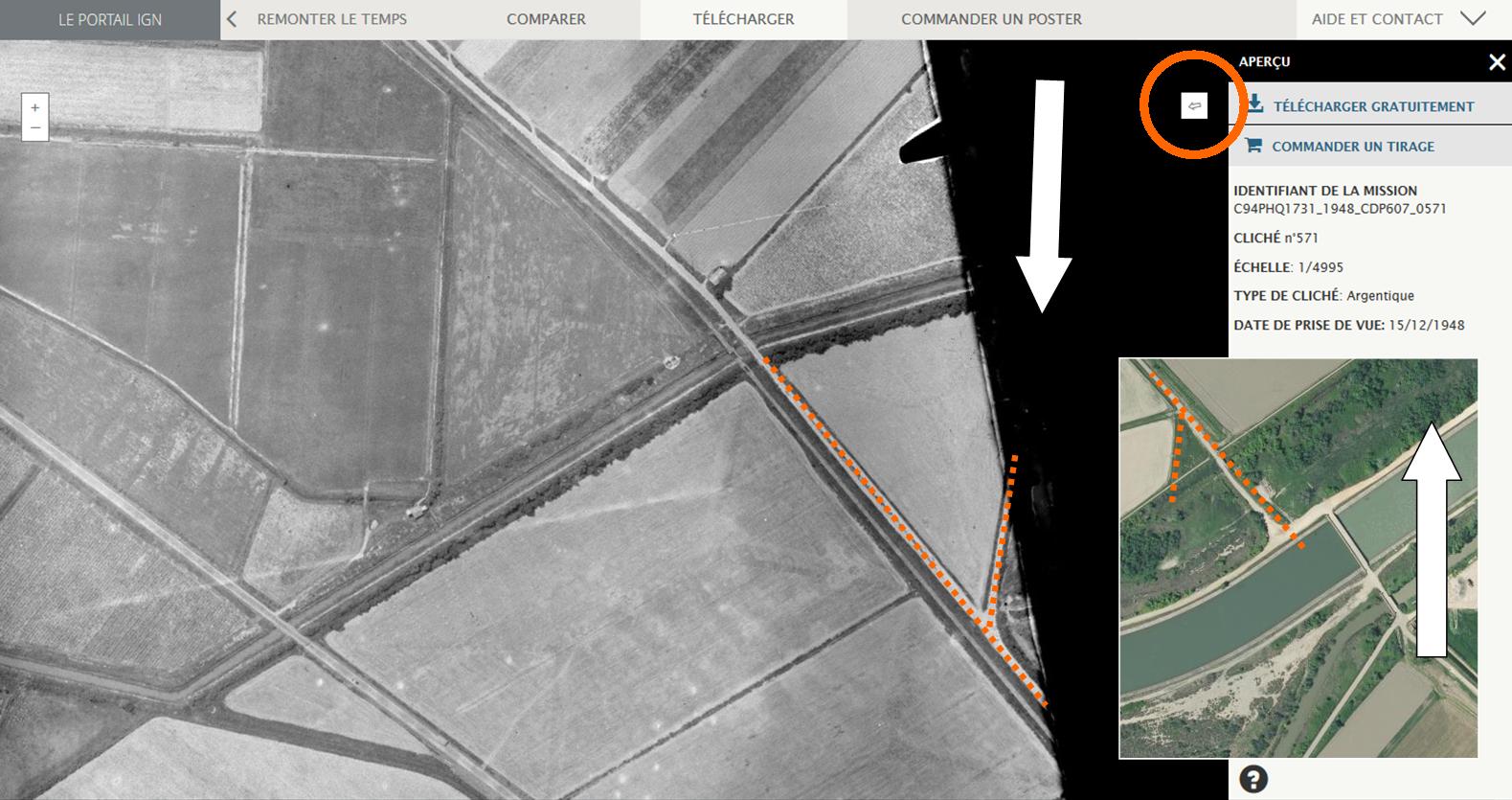Open Commander un poster
Viewport: 1512px width, 800px height.
(991, 19)
